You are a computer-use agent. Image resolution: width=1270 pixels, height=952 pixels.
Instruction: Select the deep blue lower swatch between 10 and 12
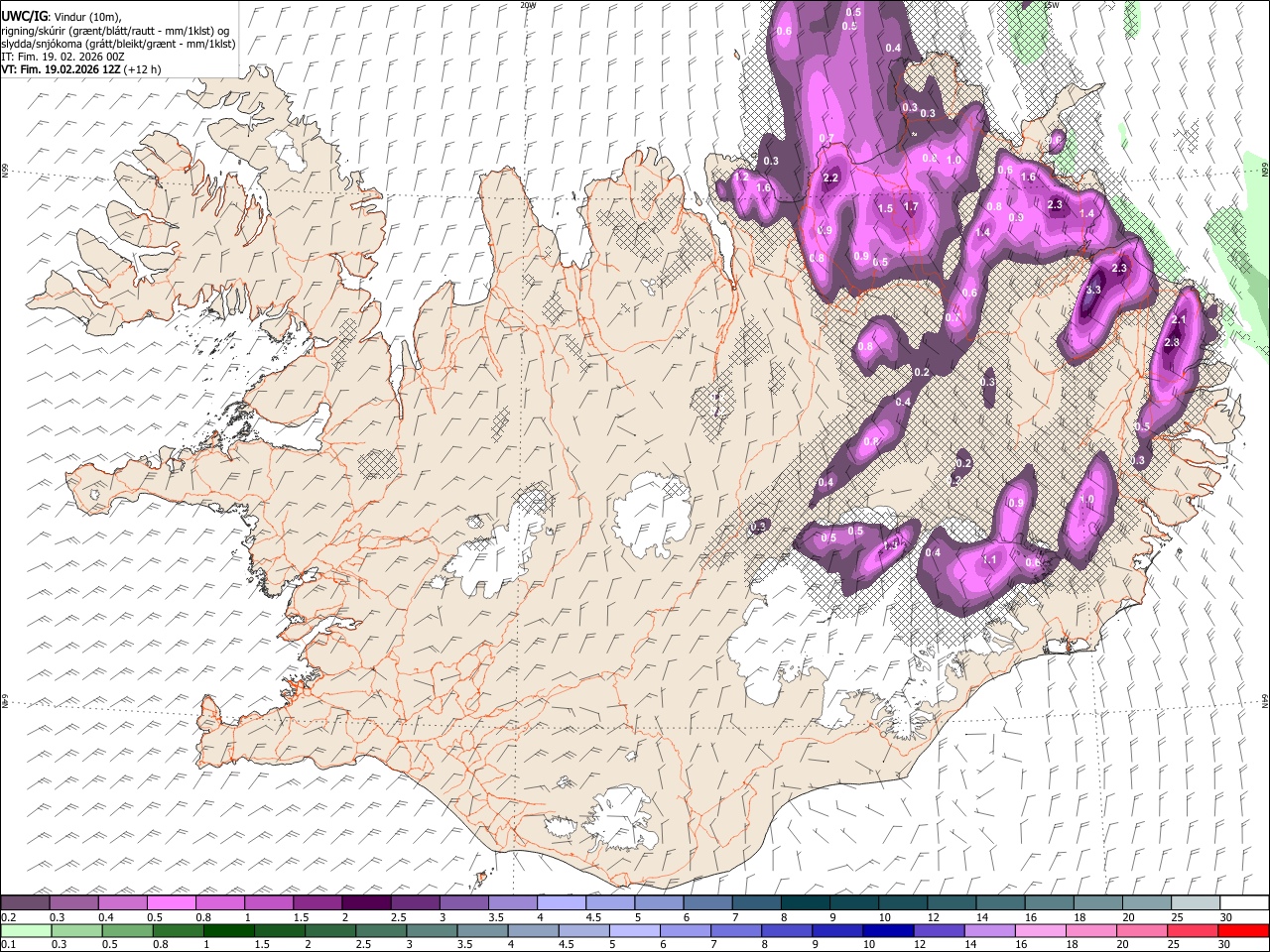887,930
